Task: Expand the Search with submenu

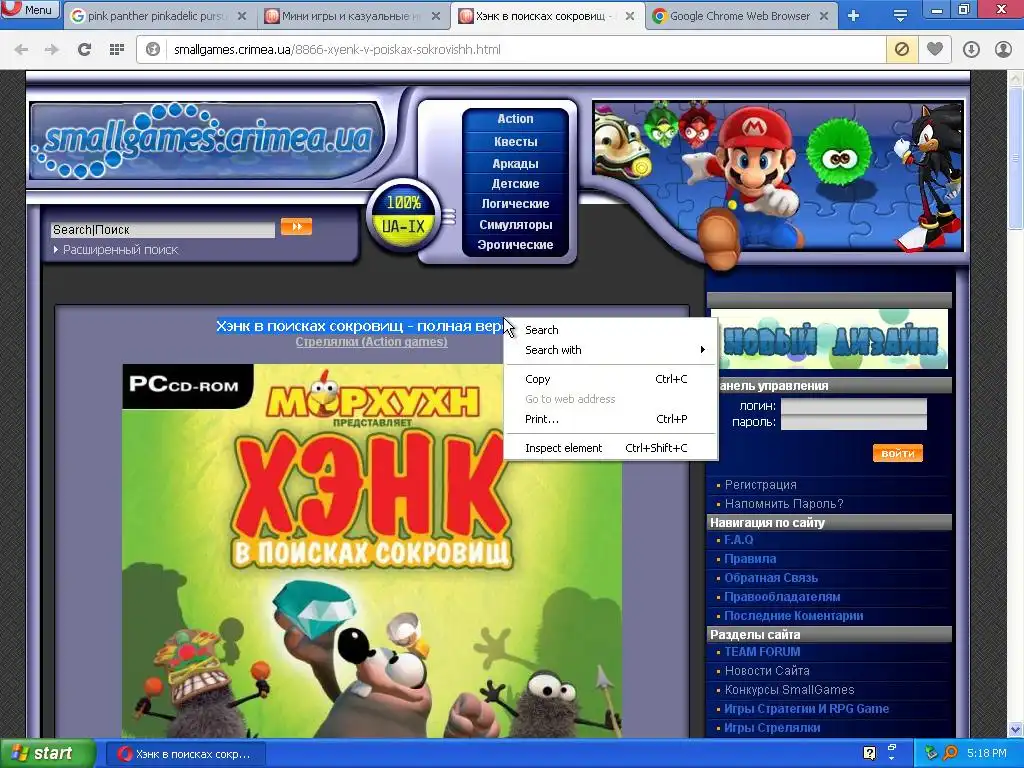Action: coord(611,350)
